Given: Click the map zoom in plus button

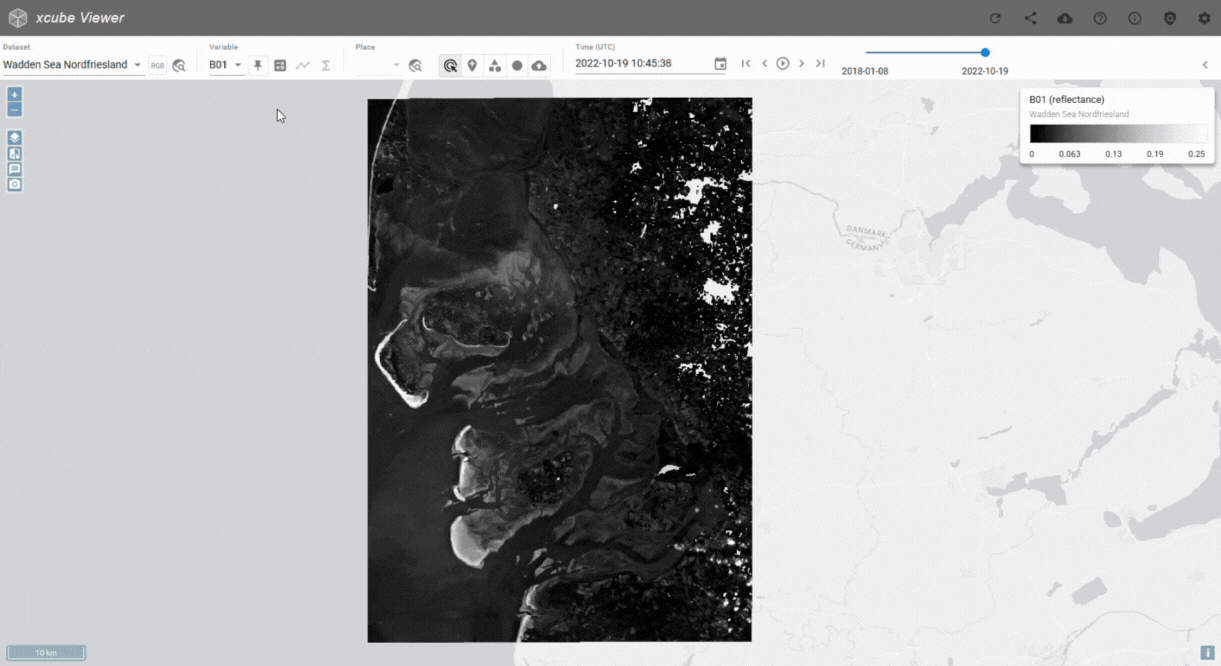Looking at the screenshot, I should (14, 94).
